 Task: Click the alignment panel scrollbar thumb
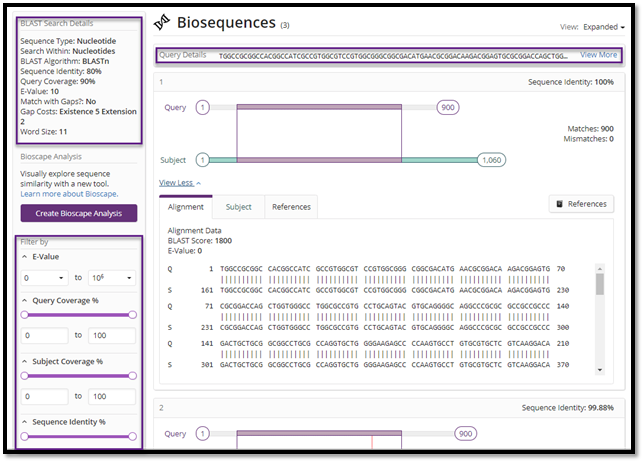(600, 284)
